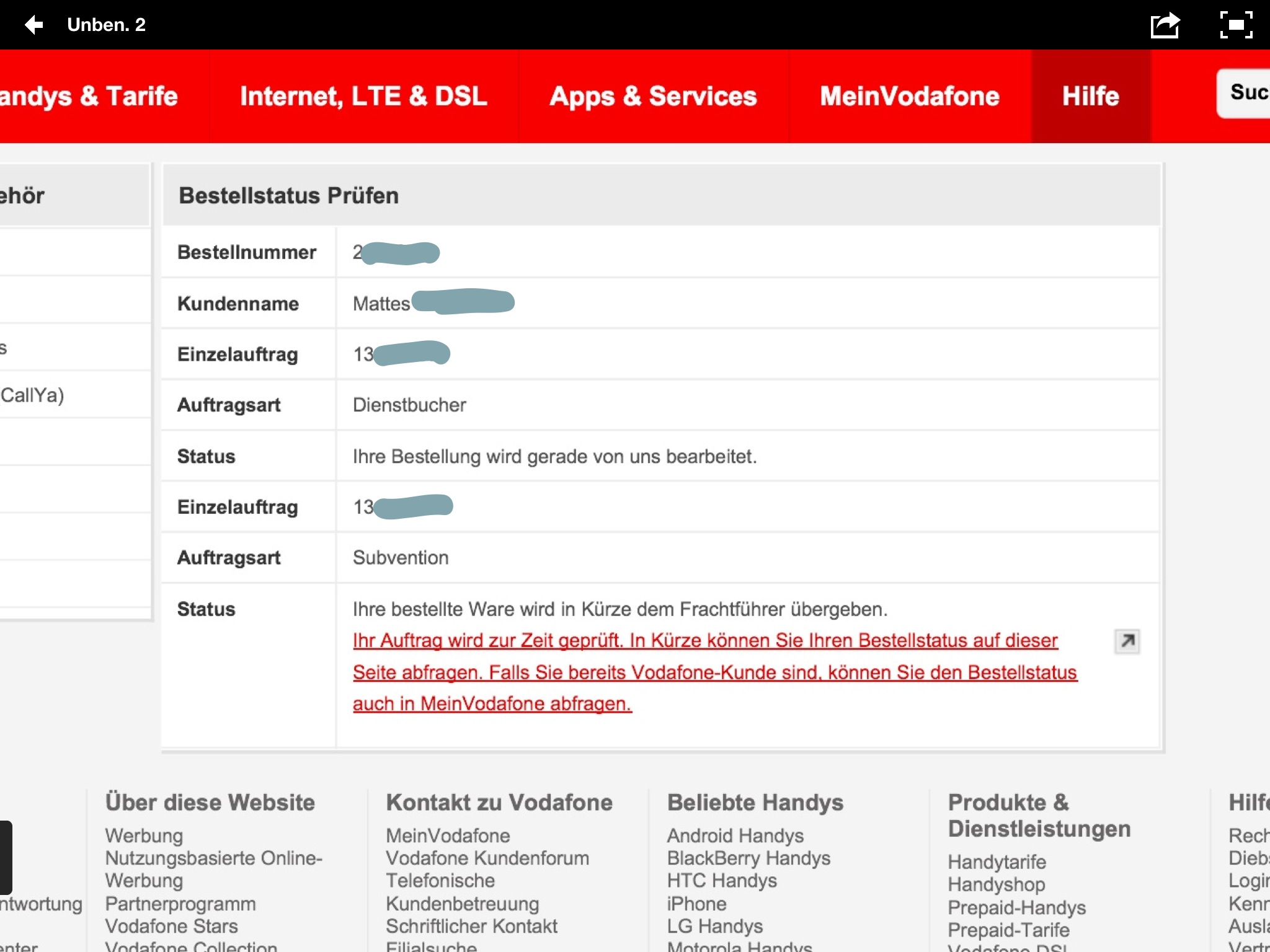
Task: Open the Handys & Tarife menu
Action: [89, 97]
